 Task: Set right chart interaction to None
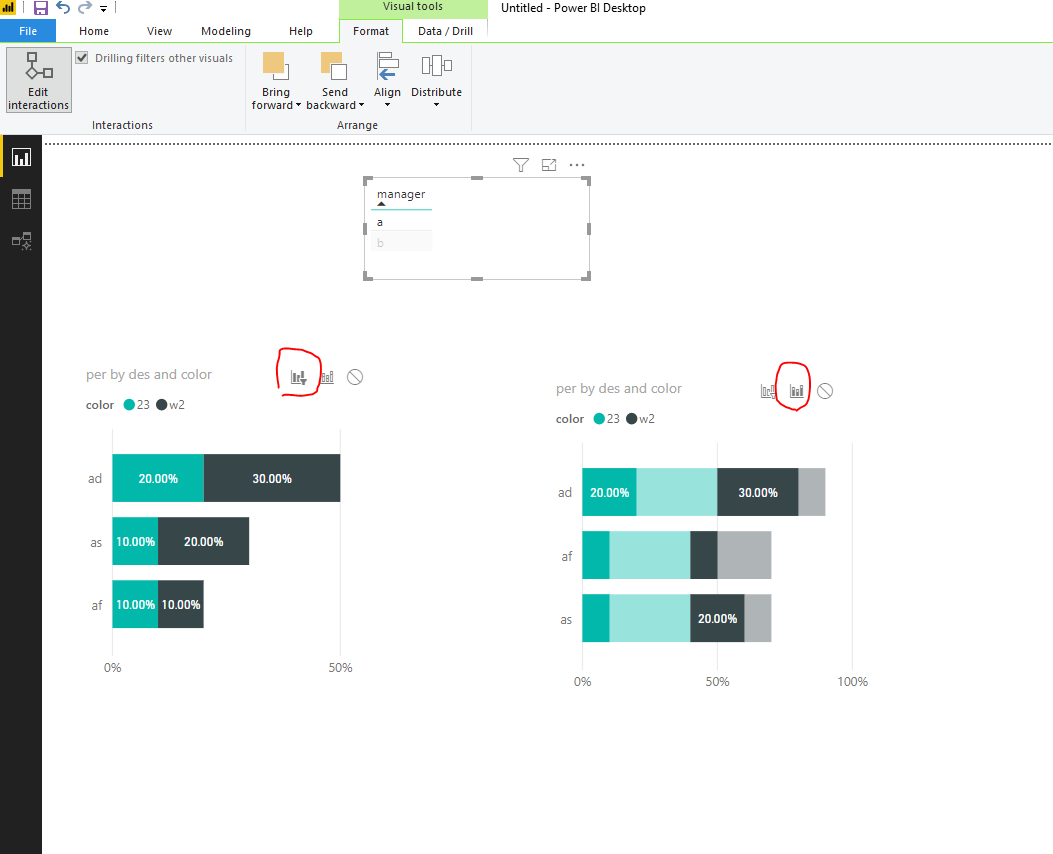click(x=825, y=391)
